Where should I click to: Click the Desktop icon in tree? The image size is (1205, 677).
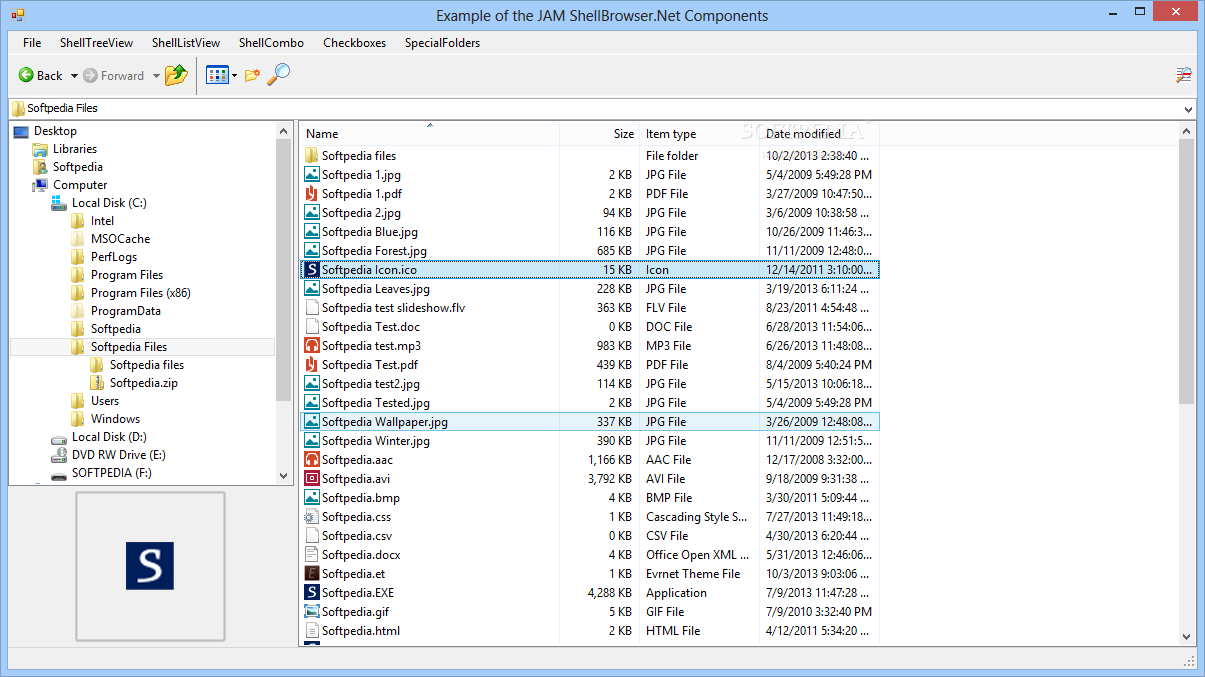point(21,131)
